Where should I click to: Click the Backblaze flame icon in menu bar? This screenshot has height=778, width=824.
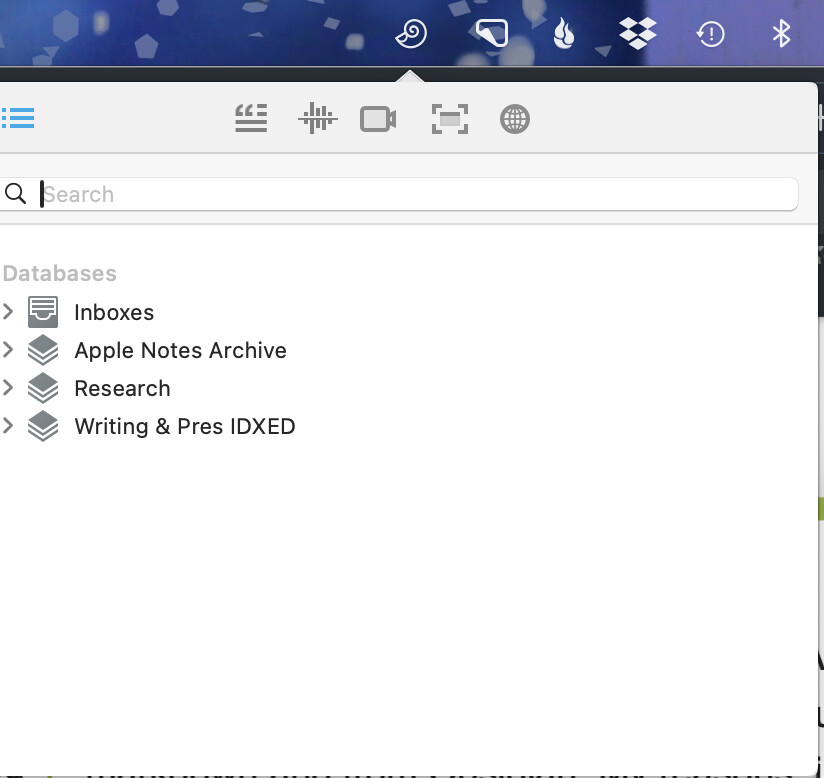[x=565, y=35]
